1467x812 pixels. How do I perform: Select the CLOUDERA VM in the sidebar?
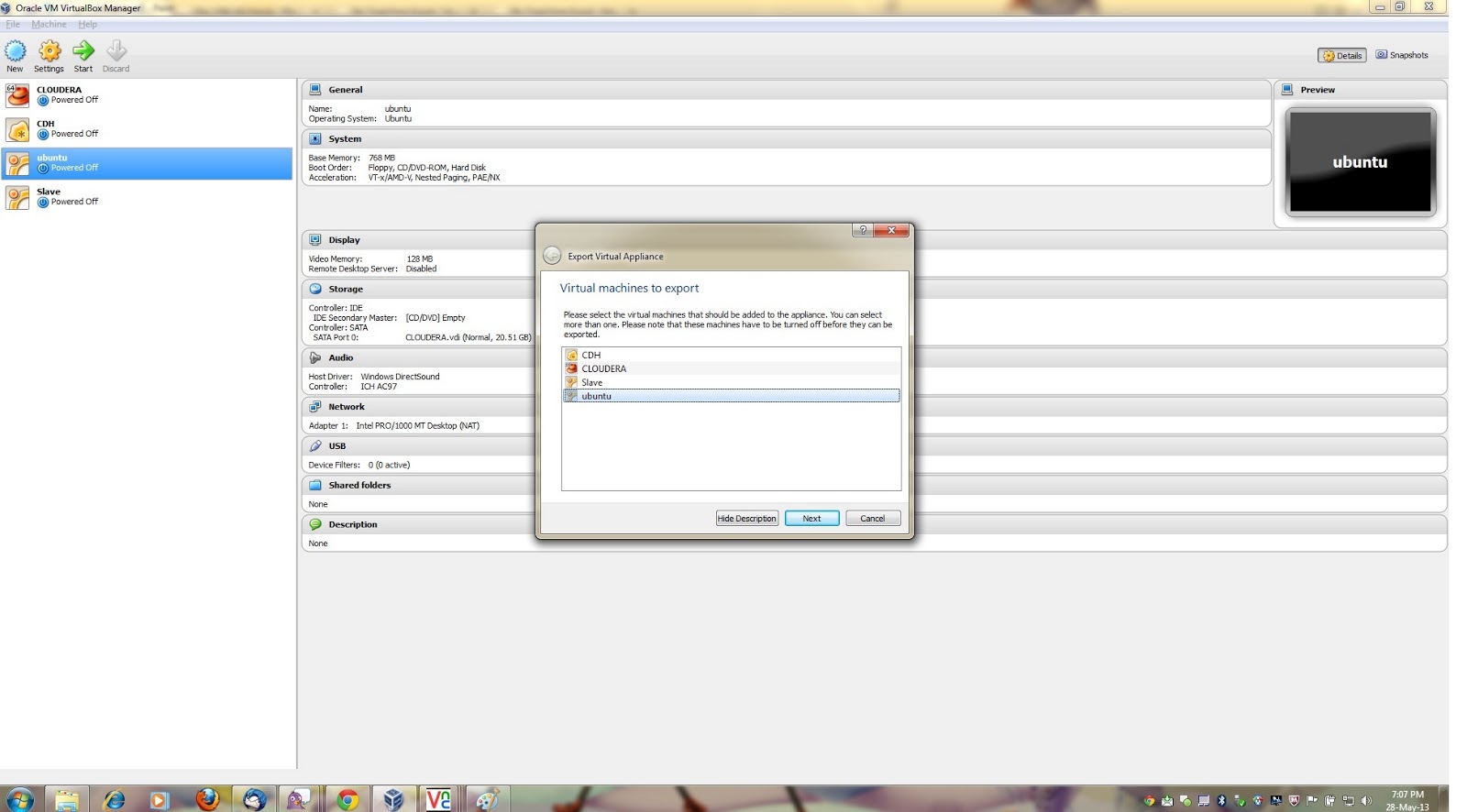point(147,95)
